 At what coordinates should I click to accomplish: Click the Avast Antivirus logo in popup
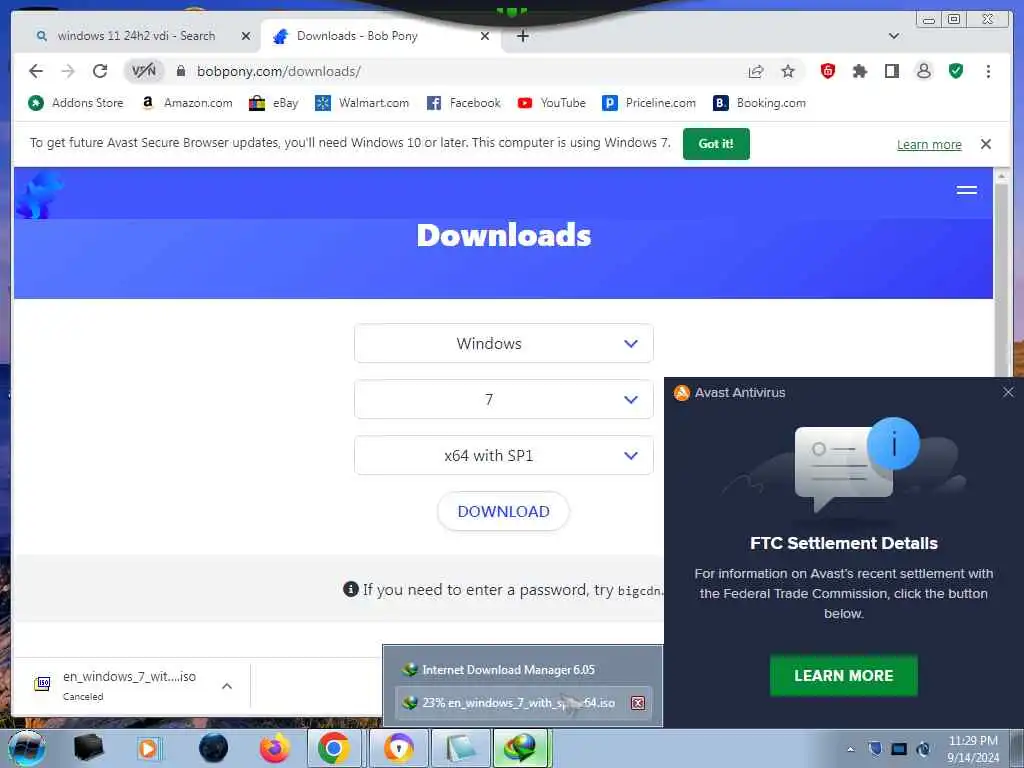[x=682, y=392]
